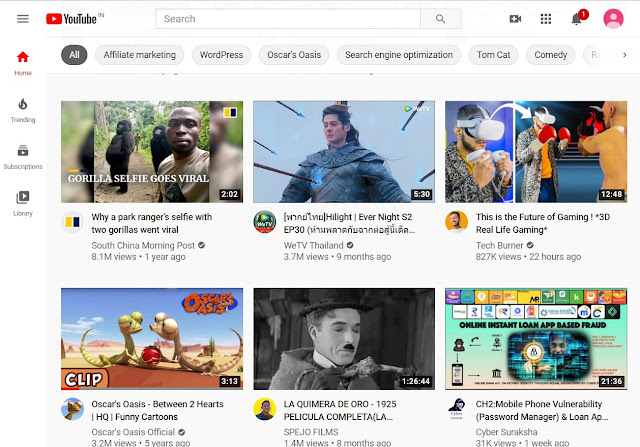This screenshot has height=447, width=640.
Task: Select the Oscar's Oasis chip
Action: point(294,55)
